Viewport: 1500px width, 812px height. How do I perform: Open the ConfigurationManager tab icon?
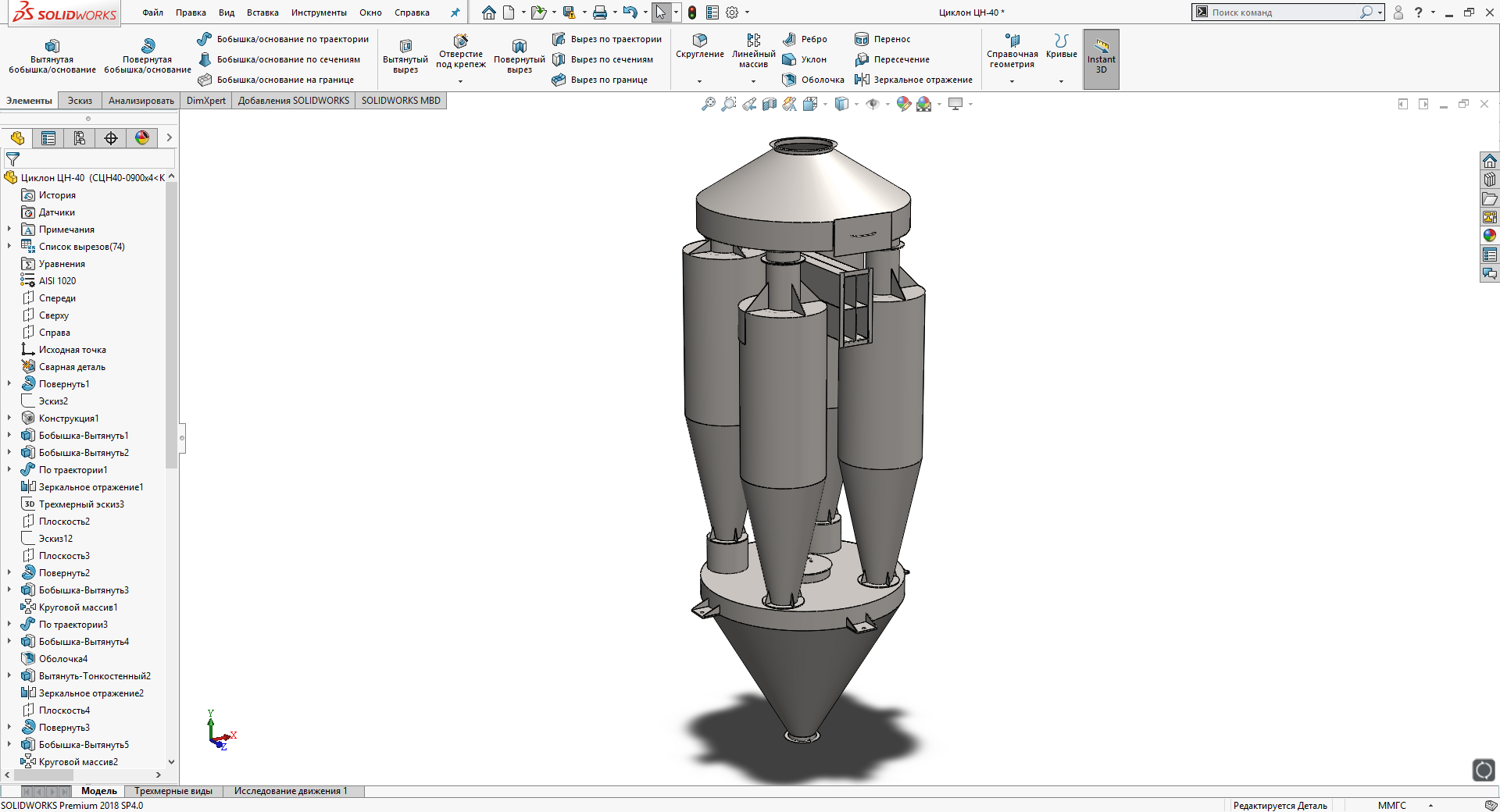(80, 138)
